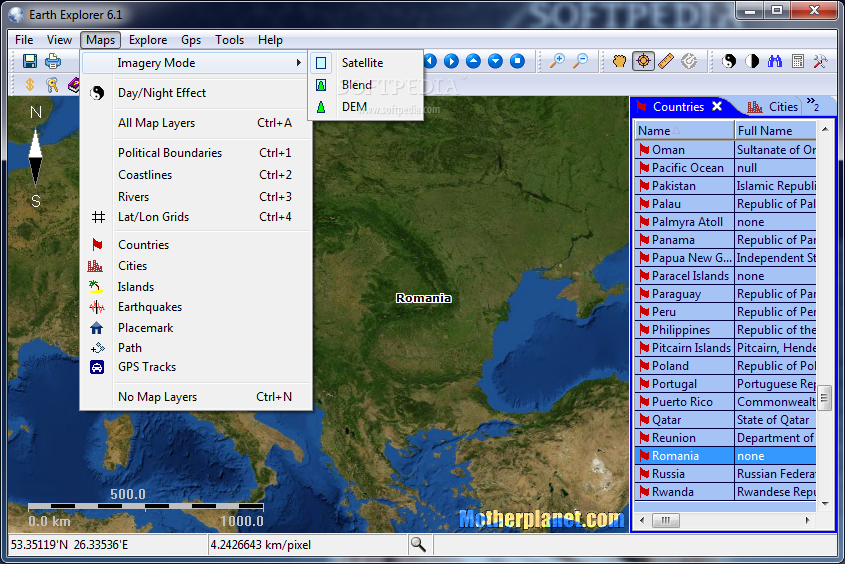
Task: Click the wrench and hammer settings icon
Action: [820, 61]
